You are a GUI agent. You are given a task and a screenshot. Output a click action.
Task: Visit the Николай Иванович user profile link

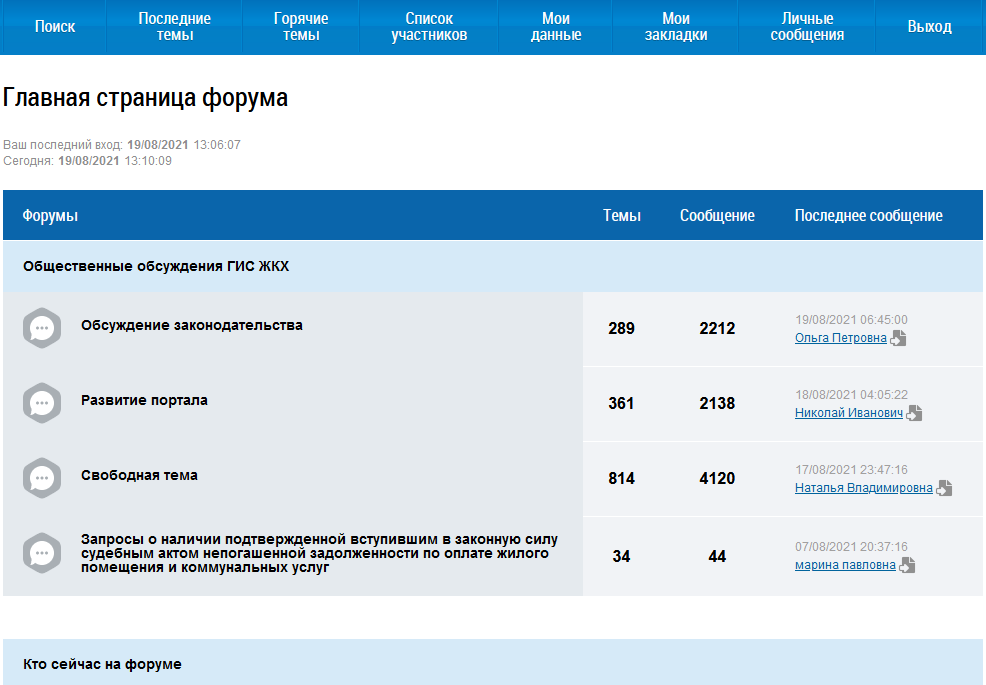[848, 413]
